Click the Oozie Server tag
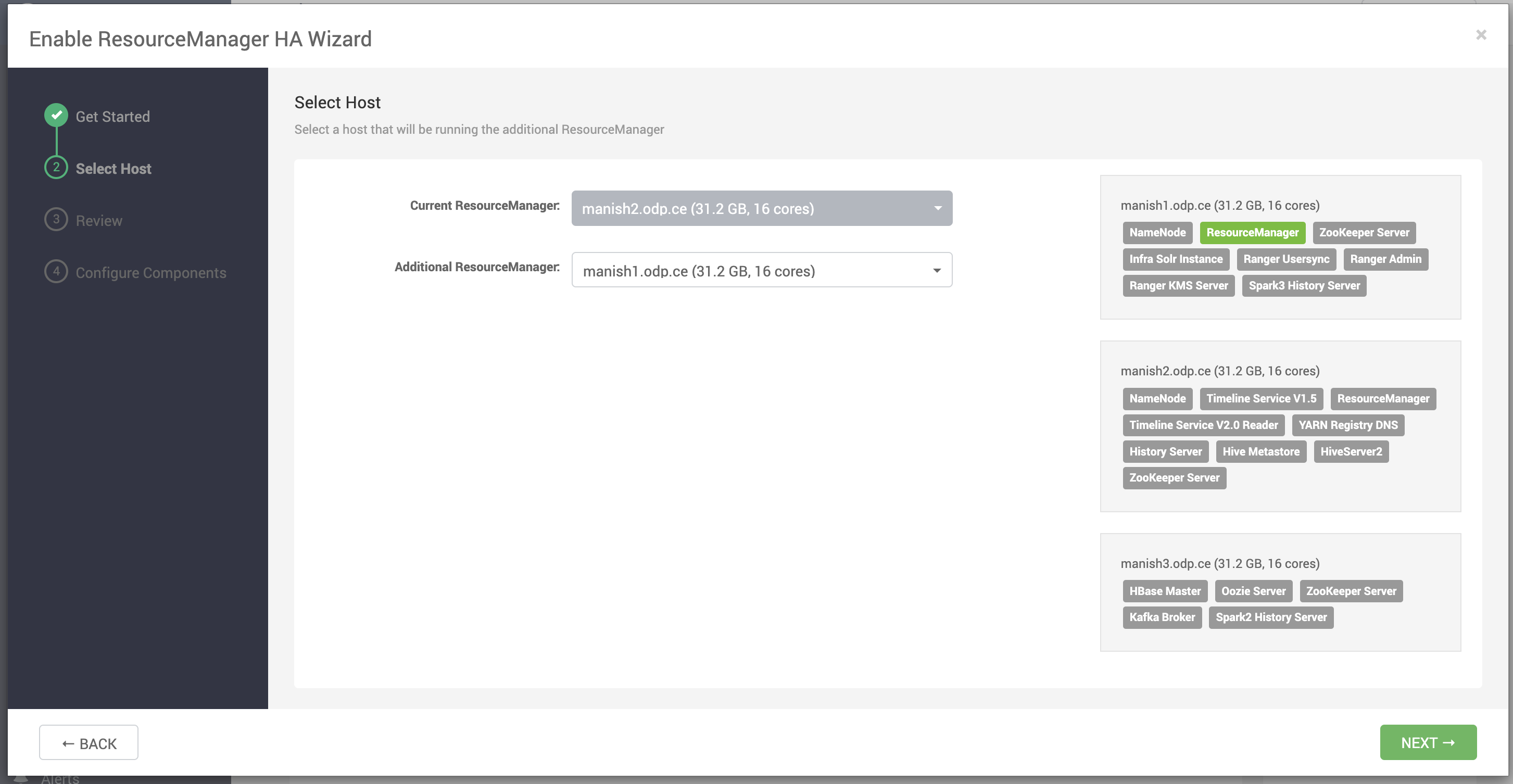Image resolution: width=1513 pixels, height=784 pixels. pos(1253,591)
